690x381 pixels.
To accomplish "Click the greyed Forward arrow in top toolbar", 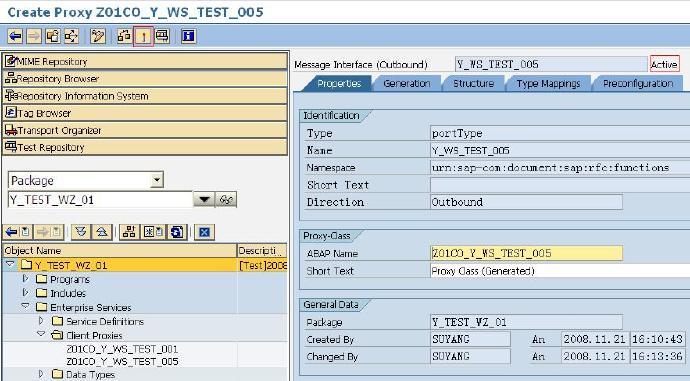I will [x=34, y=36].
